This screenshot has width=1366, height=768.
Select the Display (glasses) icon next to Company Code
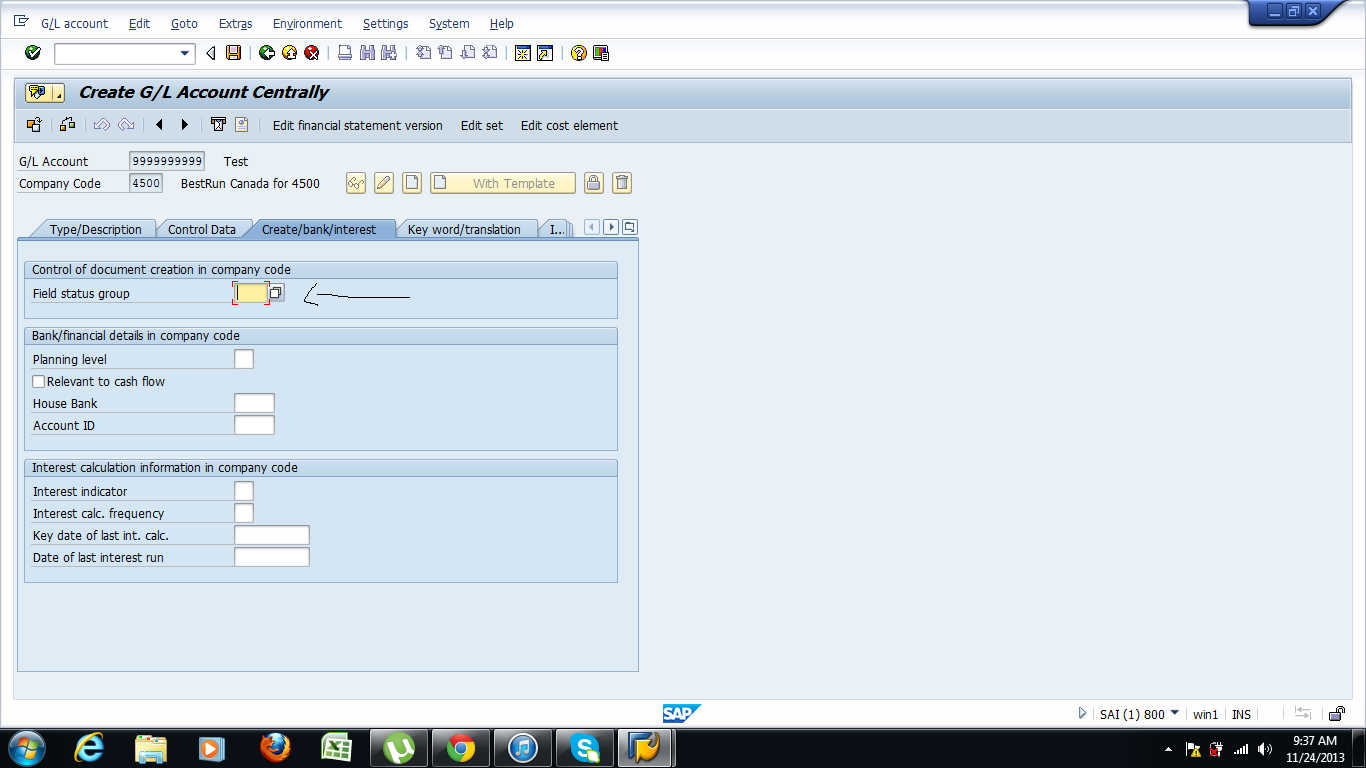pos(355,183)
